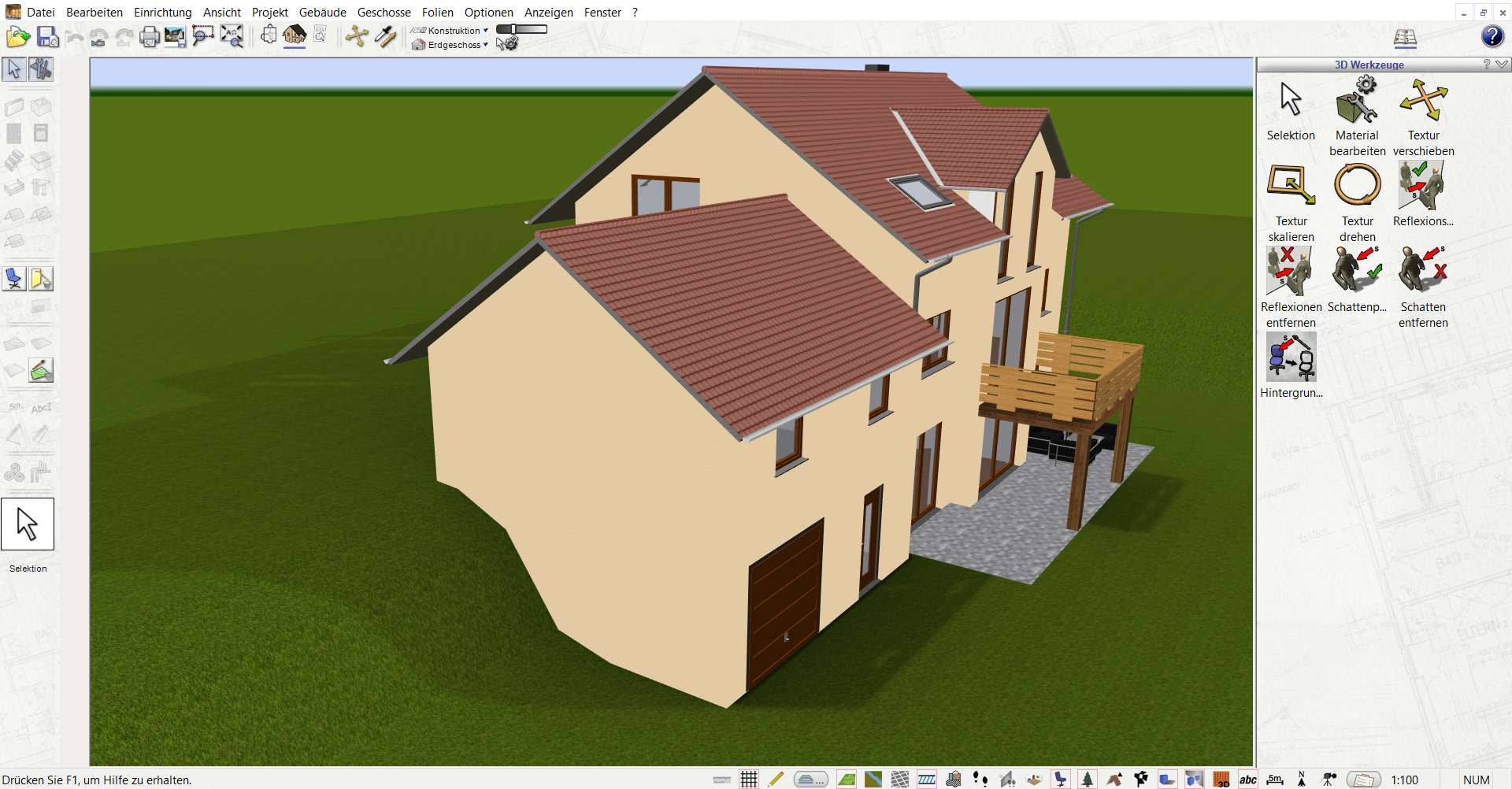Open the Ansicht menu
Viewport: 1512px width, 789px height.
pos(222,13)
